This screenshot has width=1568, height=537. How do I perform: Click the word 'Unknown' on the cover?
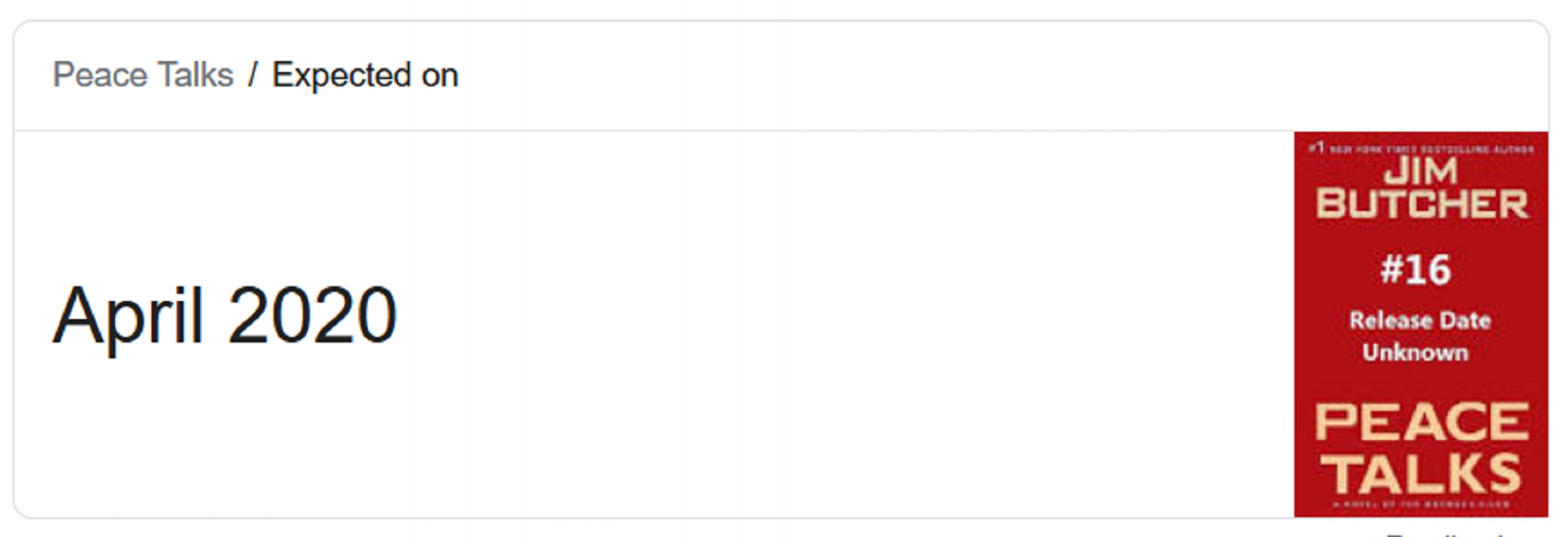point(1415,353)
